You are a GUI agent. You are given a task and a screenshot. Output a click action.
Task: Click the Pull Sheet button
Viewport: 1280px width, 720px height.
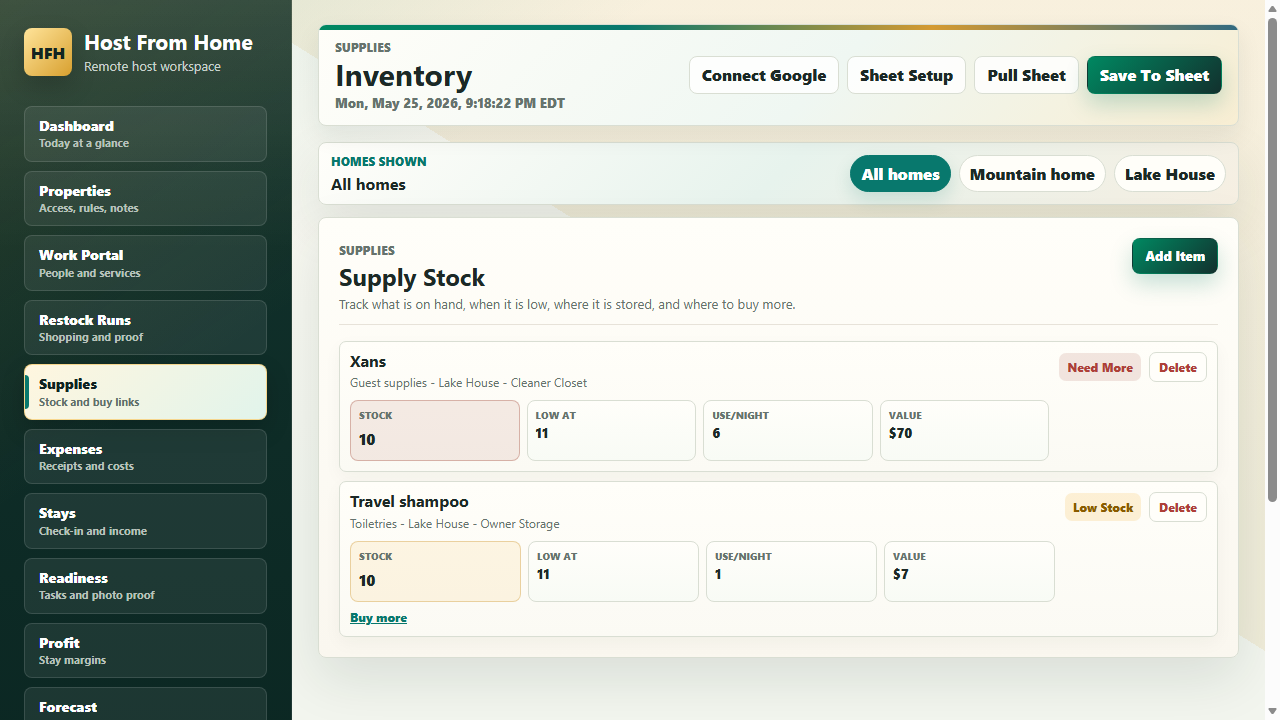(1026, 75)
